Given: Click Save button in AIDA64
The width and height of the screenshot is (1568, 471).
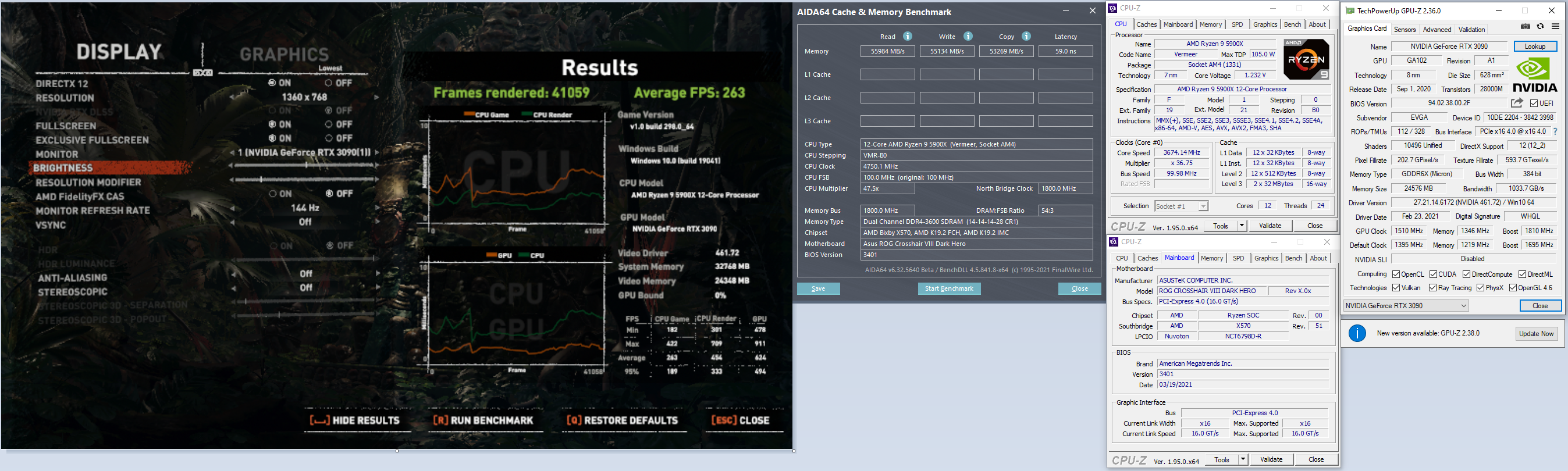Looking at the screenshot, I should 818,288.
